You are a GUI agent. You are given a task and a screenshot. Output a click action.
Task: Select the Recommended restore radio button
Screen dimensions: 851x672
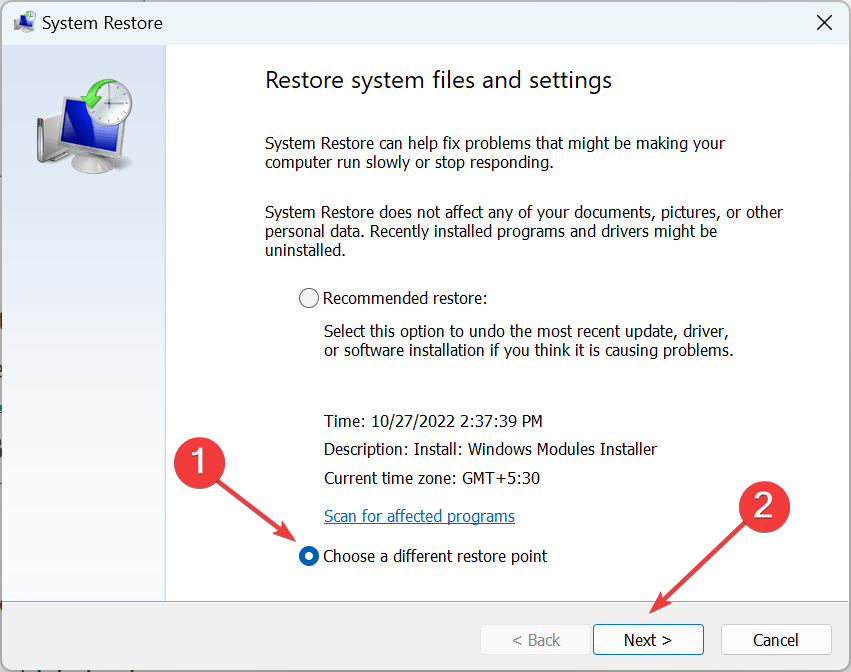coord(309,298)
